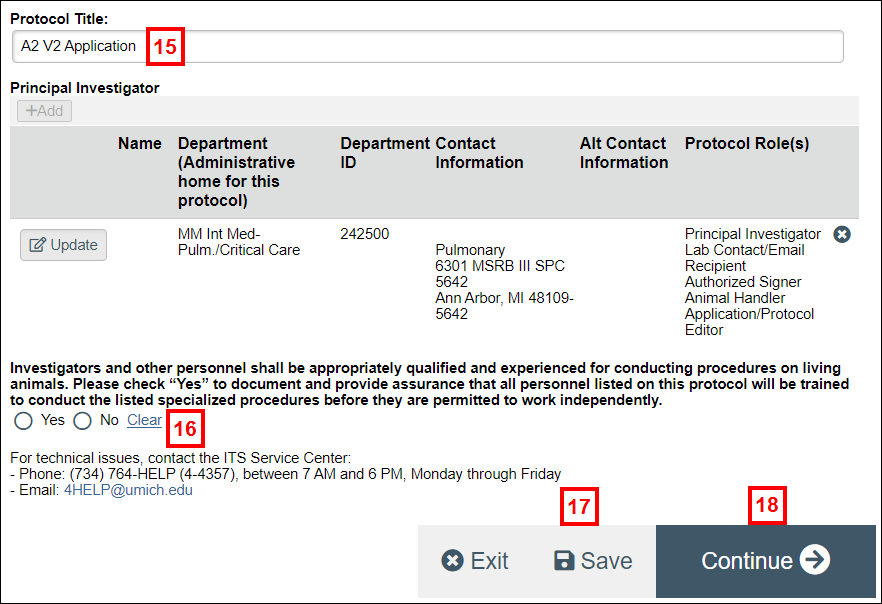Click the red callout marker 18

pos(767,507)
